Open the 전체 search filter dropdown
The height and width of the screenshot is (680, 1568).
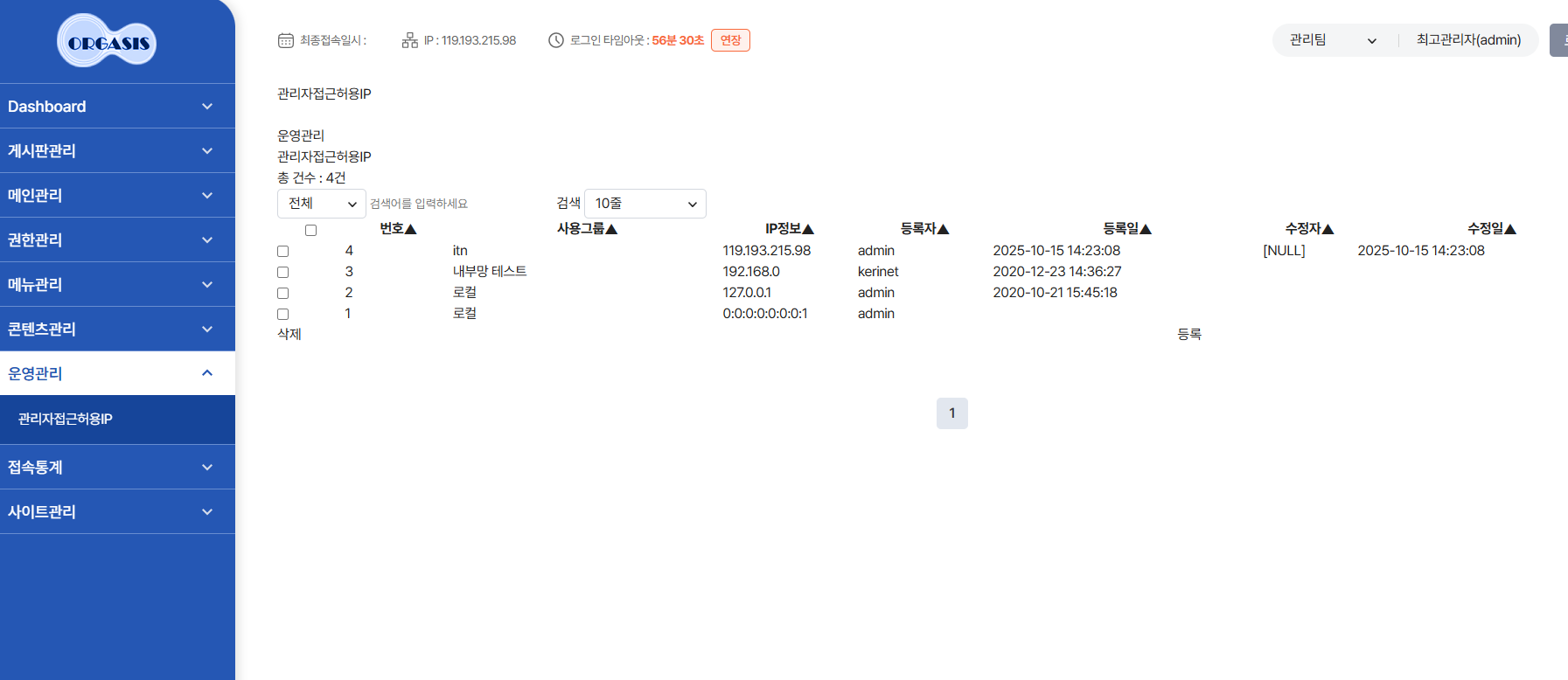[x=321, y=204]
